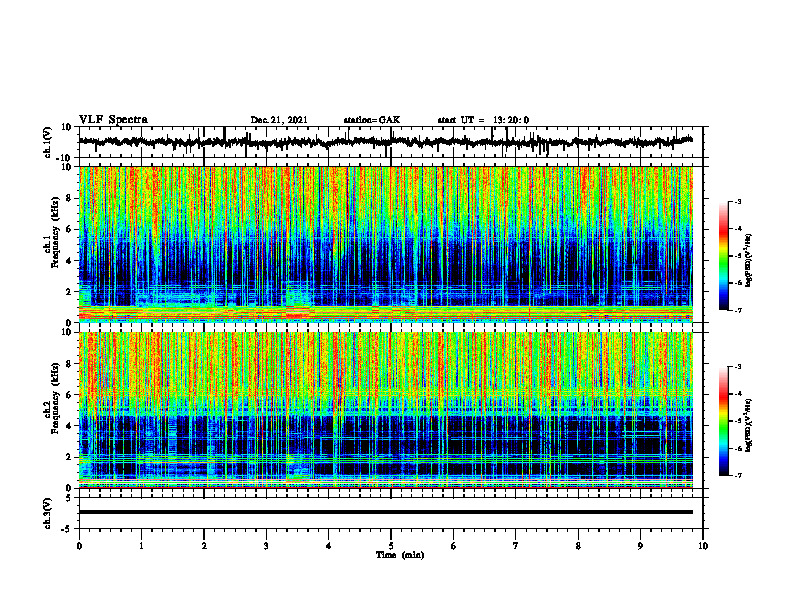Click the flat black ch.3 voltage line
Viewport: 792px width, 612px height.
click(386, 512)
